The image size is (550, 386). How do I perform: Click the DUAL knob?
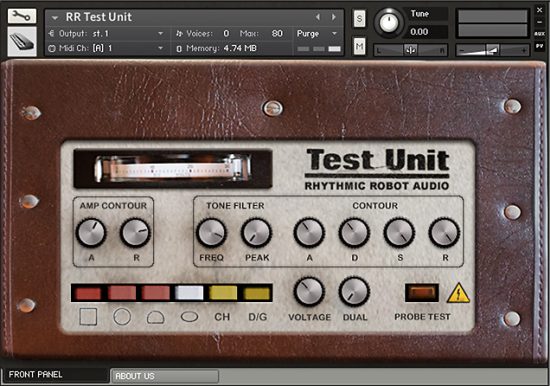(354, 292)
